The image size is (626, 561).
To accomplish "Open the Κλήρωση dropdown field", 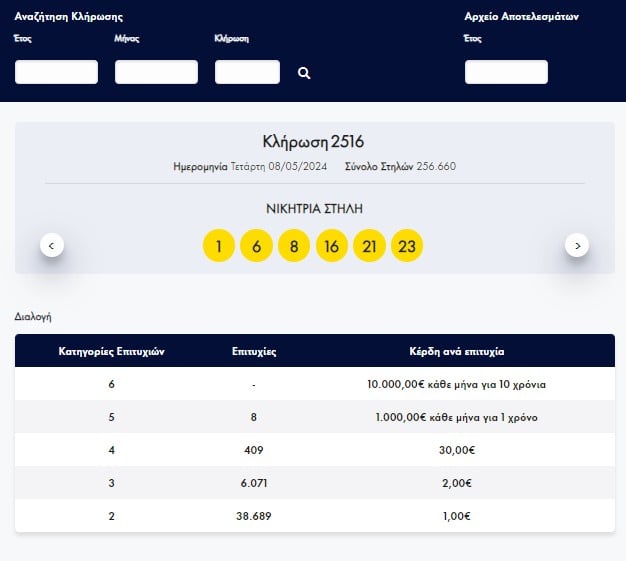I will [x=247, y=72].
